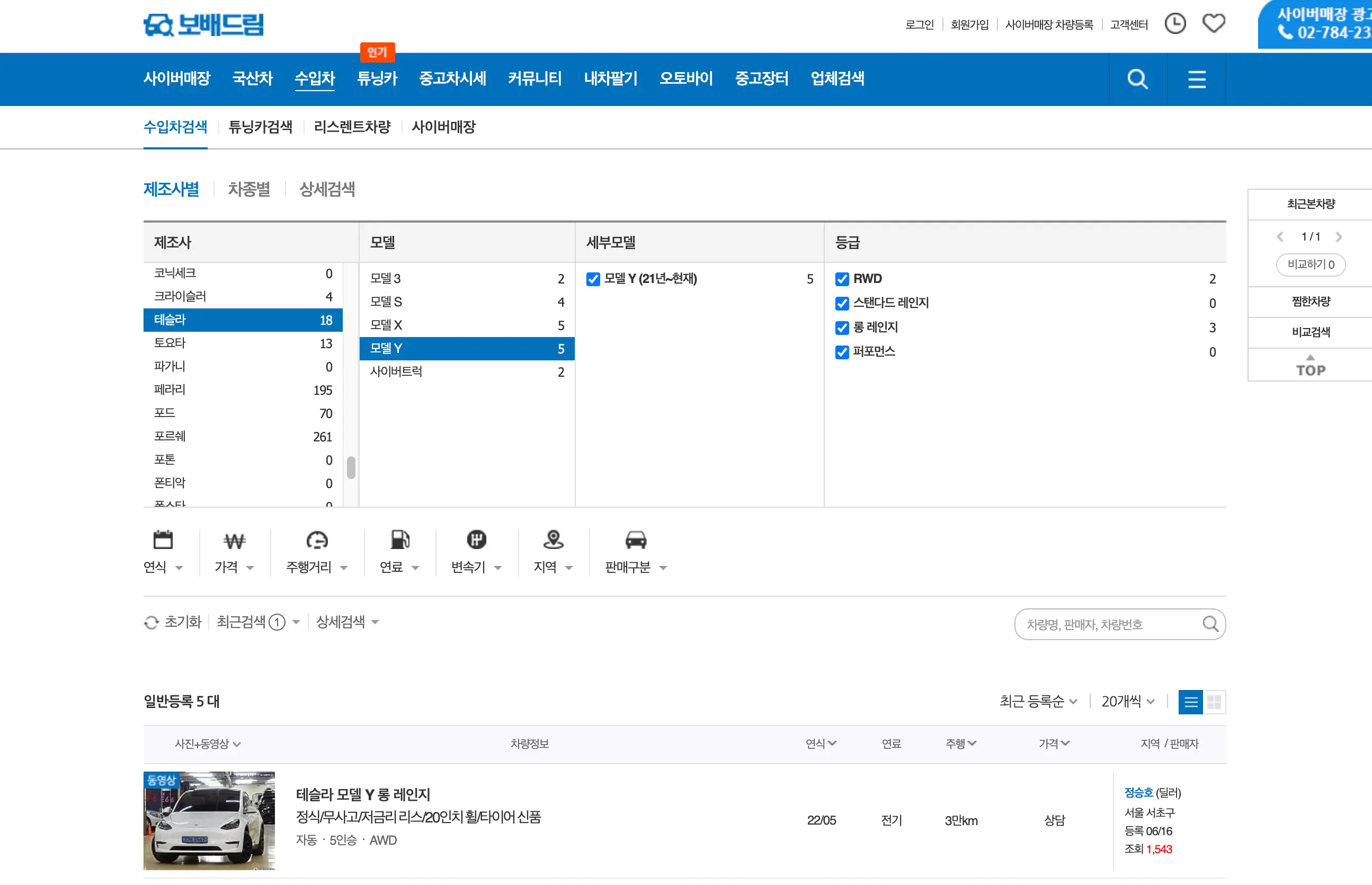The height and width of the screenshot is (885, 1372).
Task: Open 고객센터 link
Action: (x=1128, y=25)
